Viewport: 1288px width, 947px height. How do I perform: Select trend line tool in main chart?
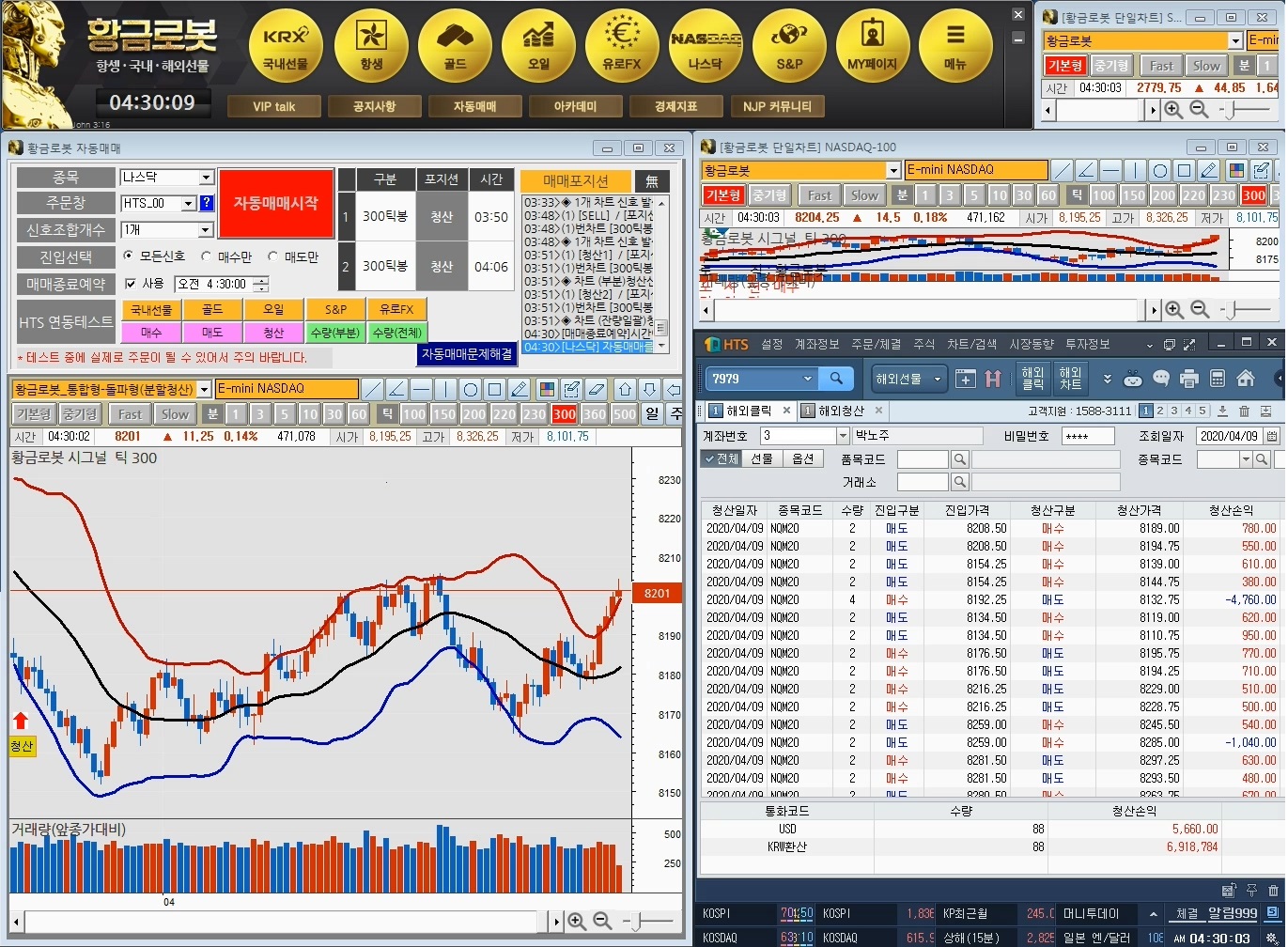coord(373,389)
